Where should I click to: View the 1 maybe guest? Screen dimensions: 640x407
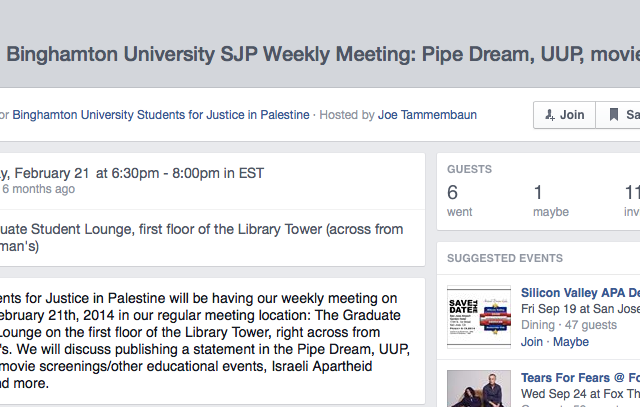point(551,201)
